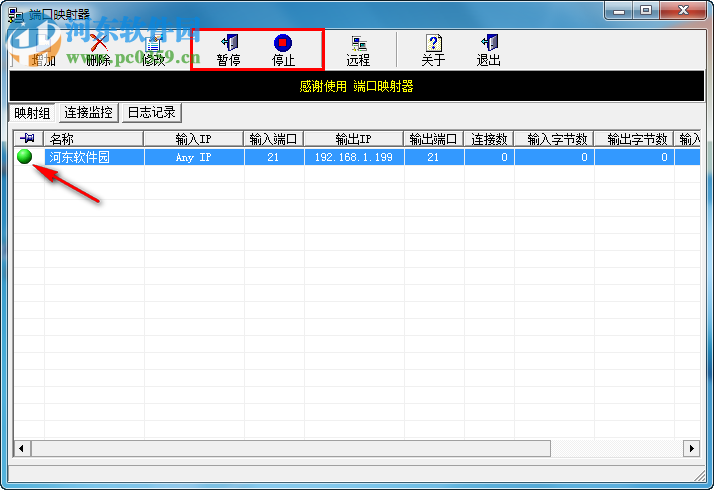
Task: Sort by the 输出端口 column header
Action: [x=434, y=138]
